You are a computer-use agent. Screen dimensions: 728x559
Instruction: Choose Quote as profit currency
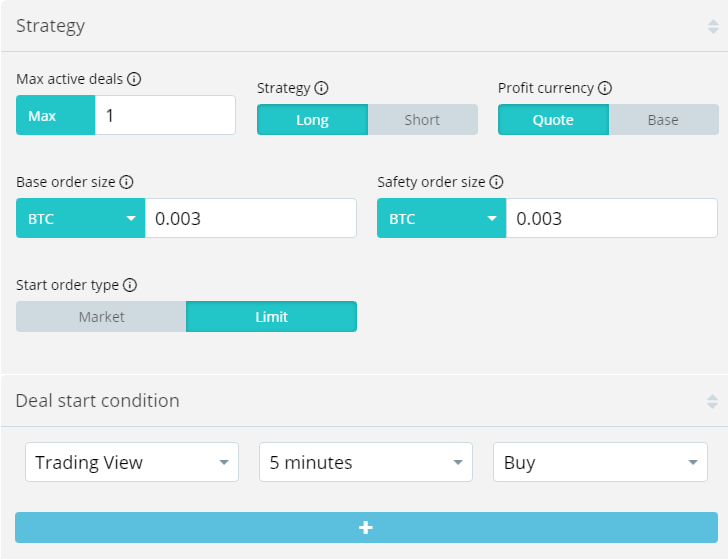coord(553,120)
